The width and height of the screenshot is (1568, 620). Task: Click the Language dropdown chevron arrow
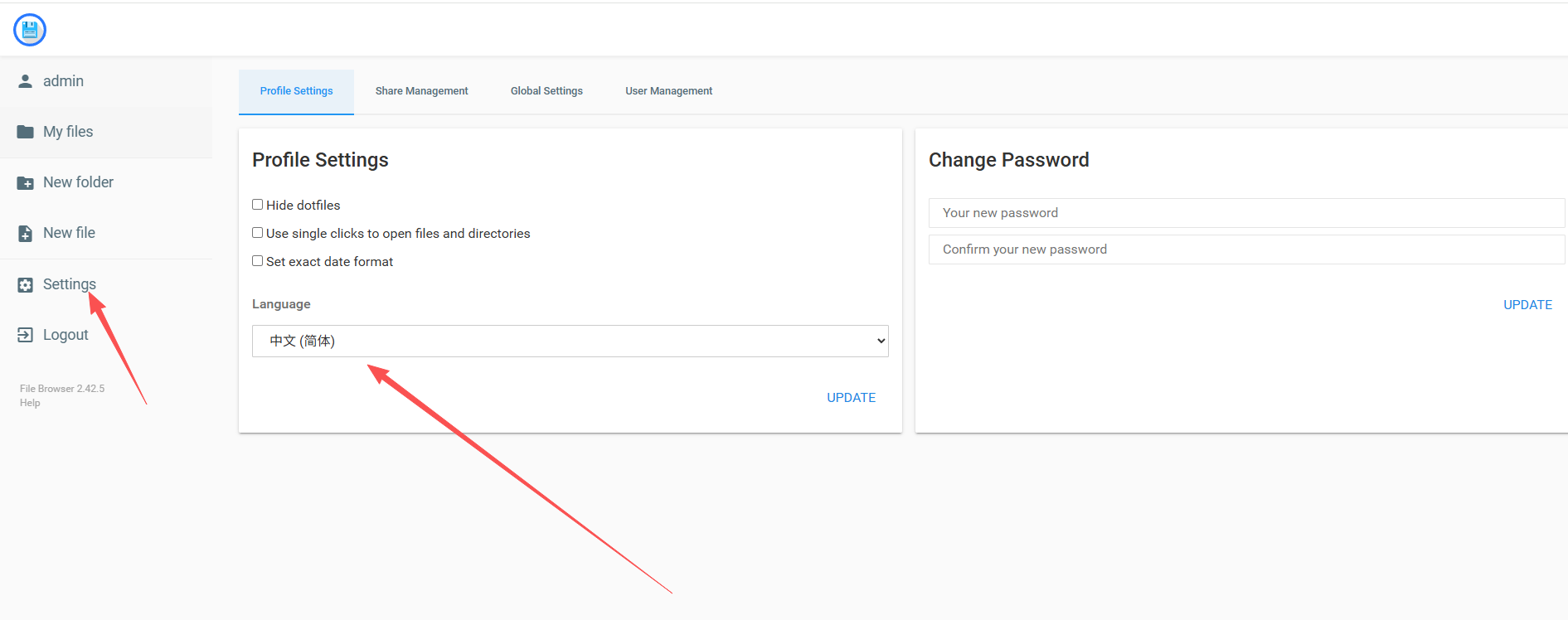881,341
